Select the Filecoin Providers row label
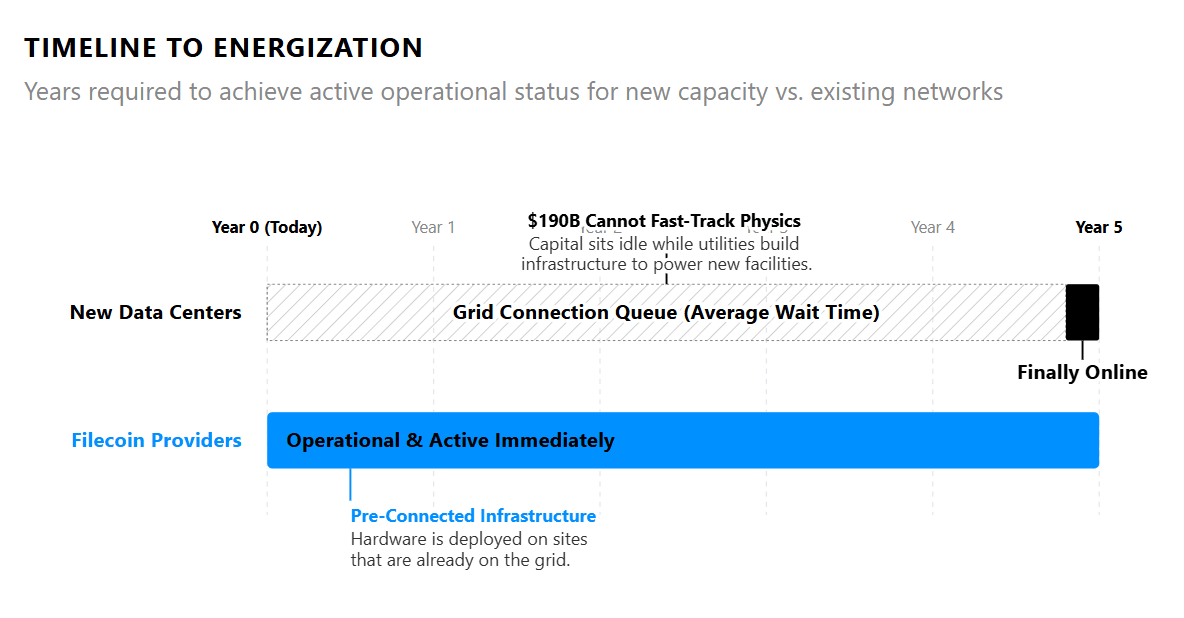 156,440
